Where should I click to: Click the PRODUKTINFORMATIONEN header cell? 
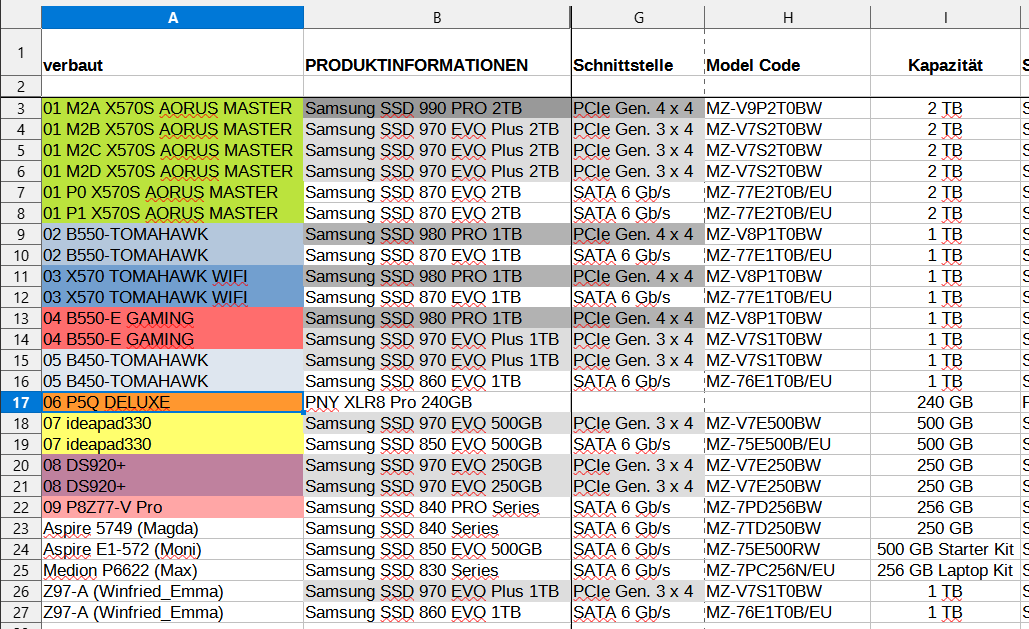coord(437,53)
